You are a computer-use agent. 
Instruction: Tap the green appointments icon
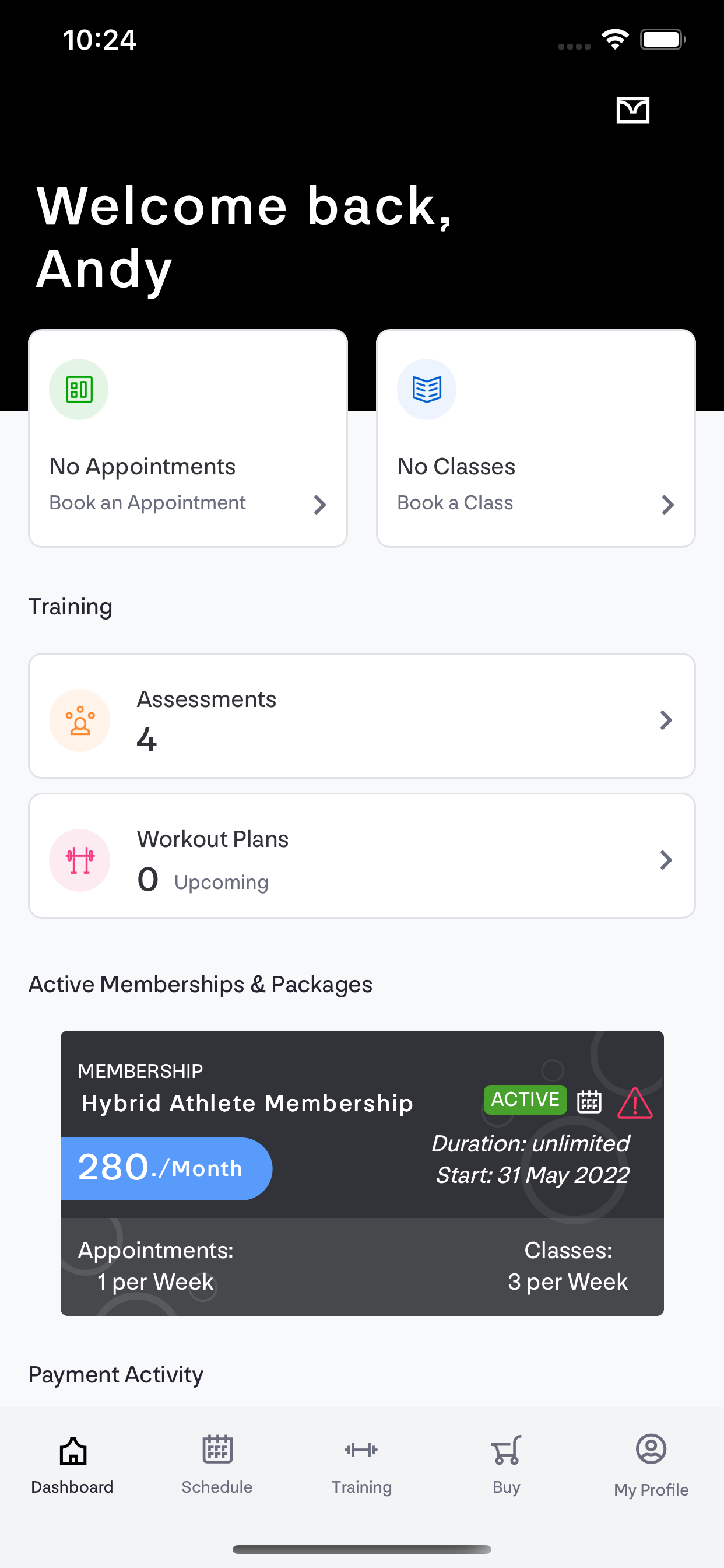click(79, 389)
